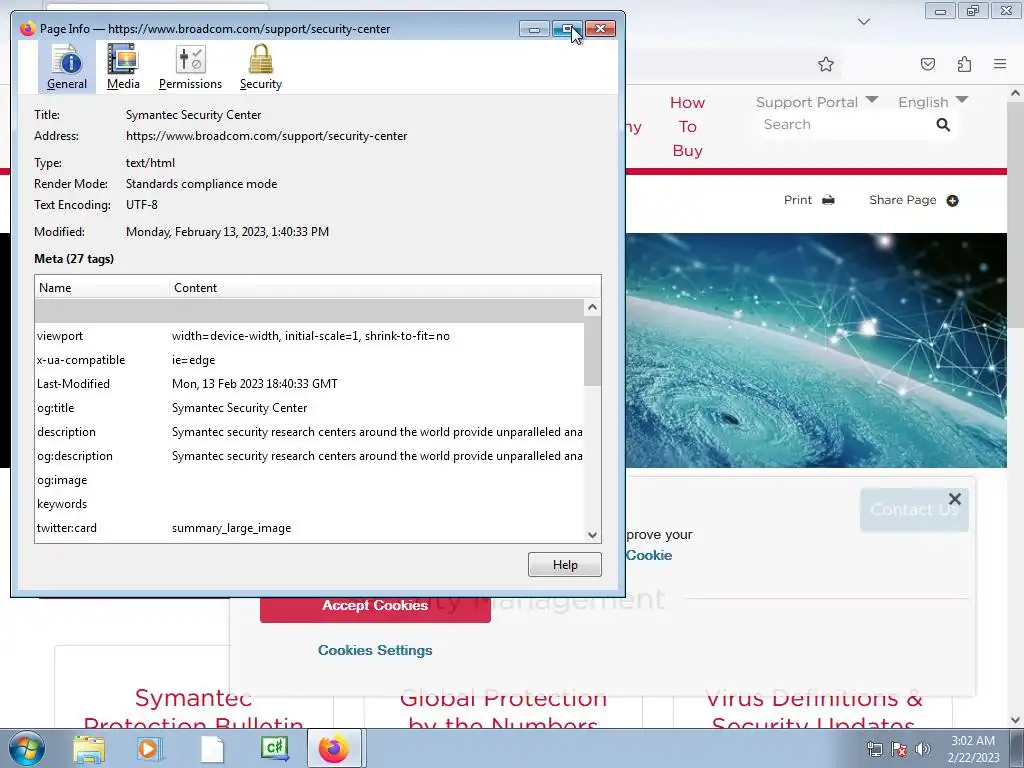Open Cookies Settings link
Viewport: 1024px width, 768px height.
(x=375, y=650)
